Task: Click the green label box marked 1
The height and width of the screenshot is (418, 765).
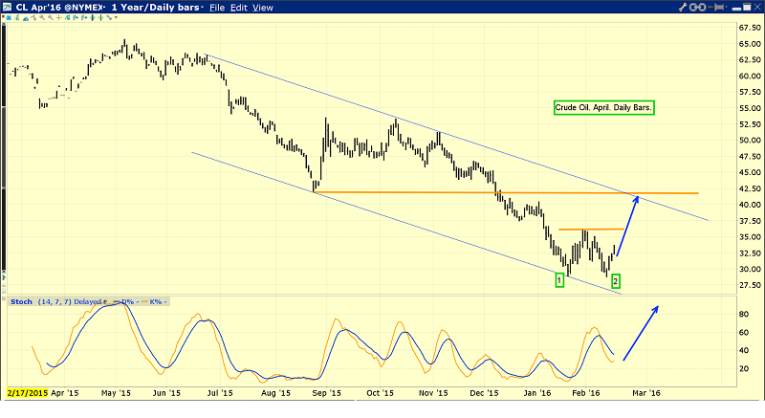Action: [559, 282]
